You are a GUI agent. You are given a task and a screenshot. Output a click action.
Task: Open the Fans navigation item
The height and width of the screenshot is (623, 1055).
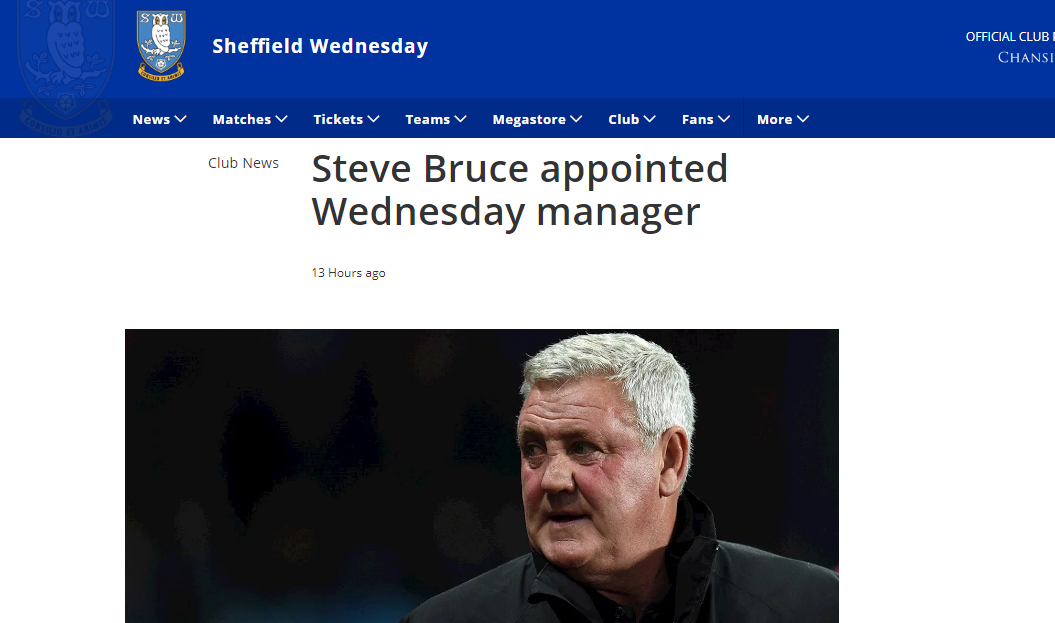pos(697,119)
